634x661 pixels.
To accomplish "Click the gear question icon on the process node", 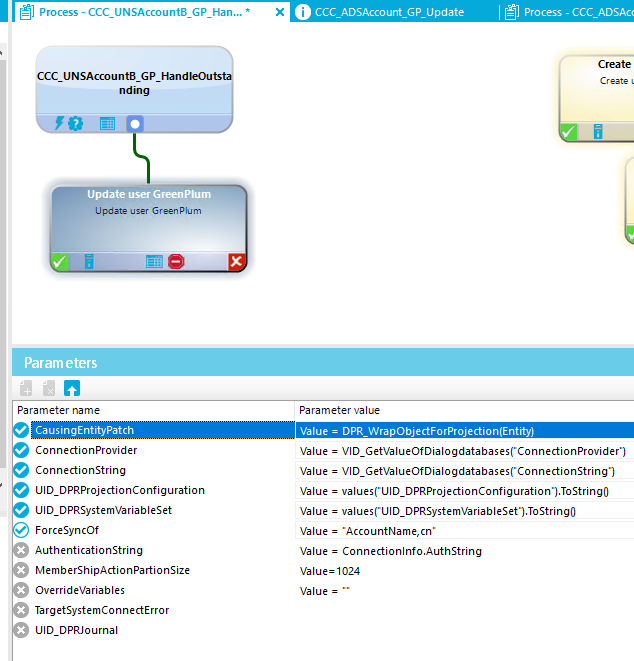I will (x=75, y=124).
